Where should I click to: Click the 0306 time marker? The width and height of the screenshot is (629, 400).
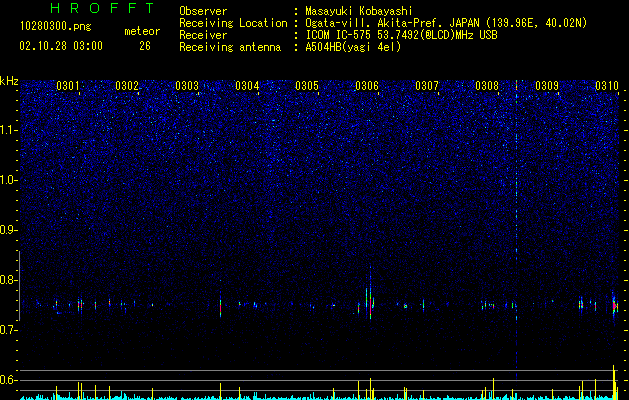point(367,86)
